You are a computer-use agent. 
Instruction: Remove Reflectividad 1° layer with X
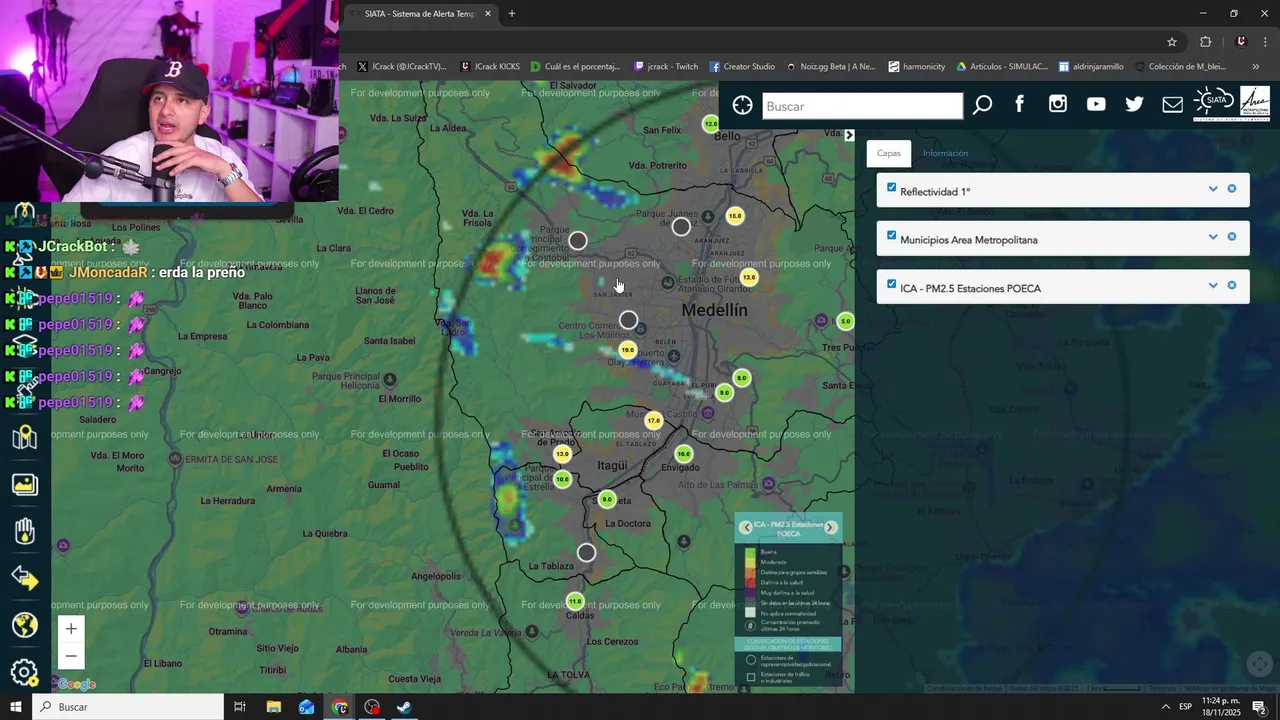tap(1232, 189)
